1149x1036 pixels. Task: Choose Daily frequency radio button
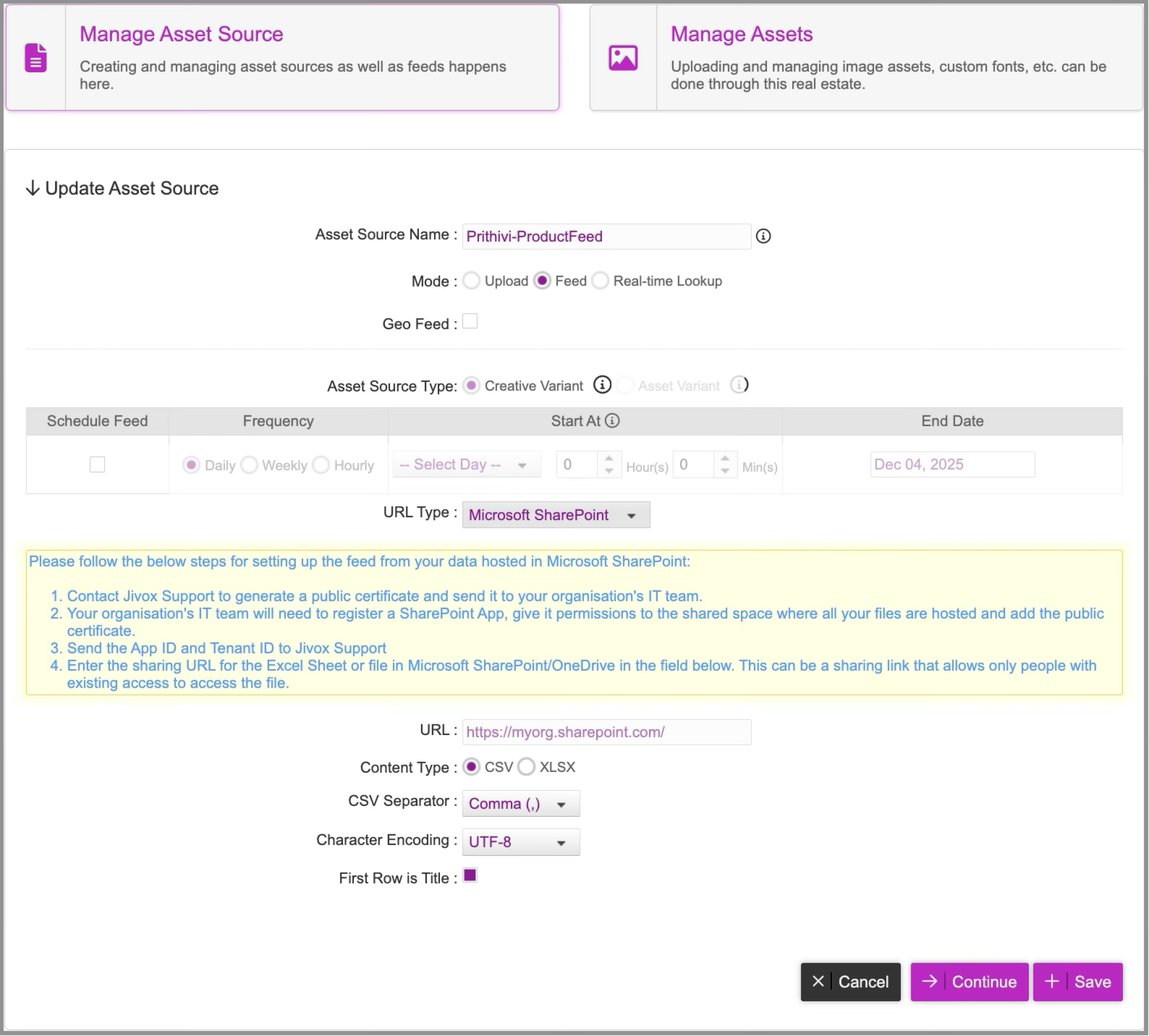191,465
